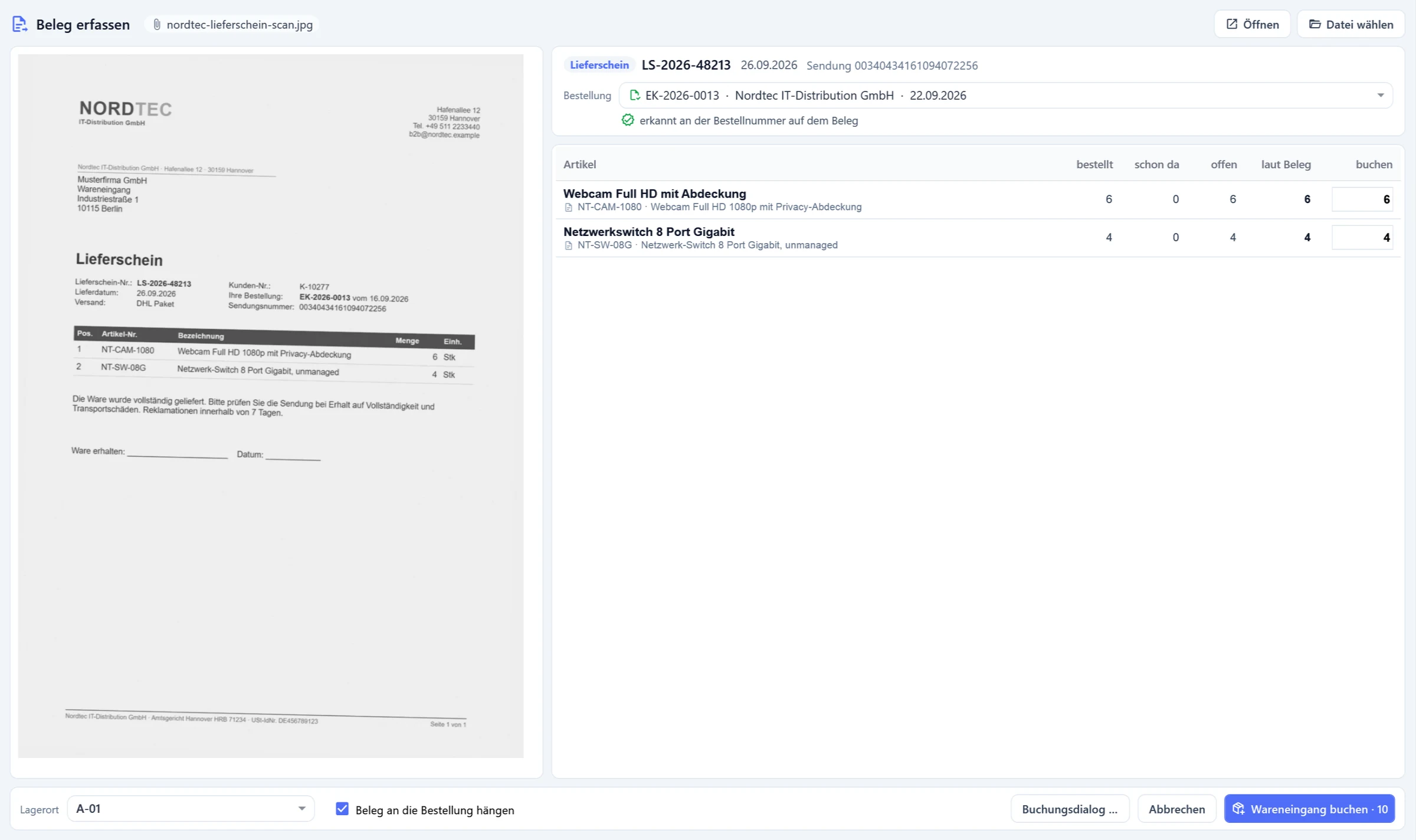Click the Lagerort label
The image size is (1416, 840).
(40, 809)
